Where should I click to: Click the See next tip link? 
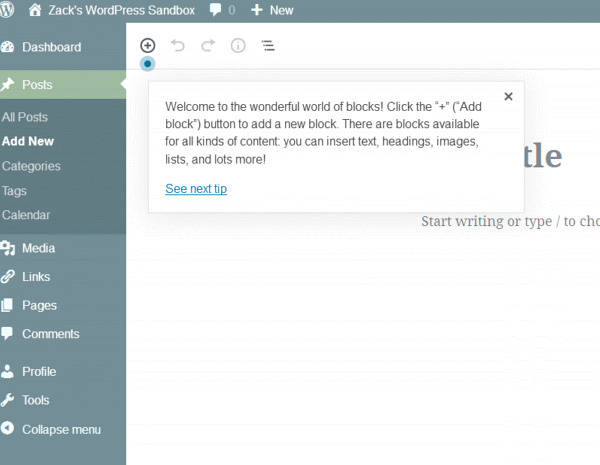196,189
